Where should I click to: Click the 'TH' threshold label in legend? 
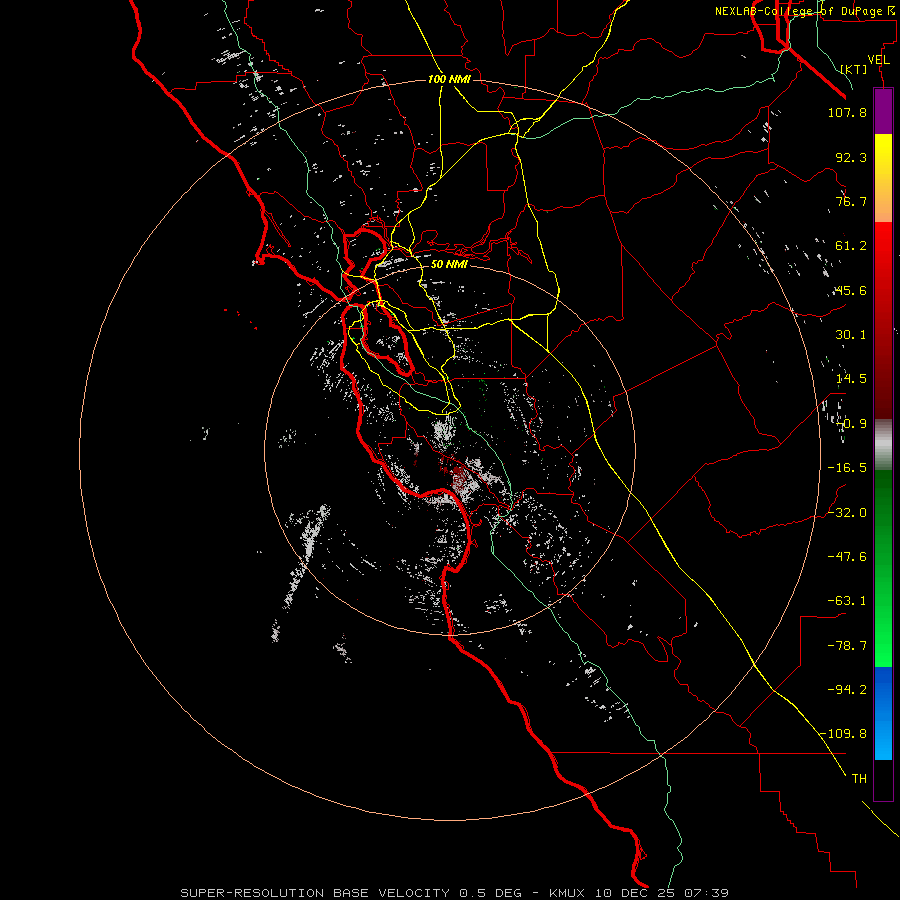tap(859, 779)
